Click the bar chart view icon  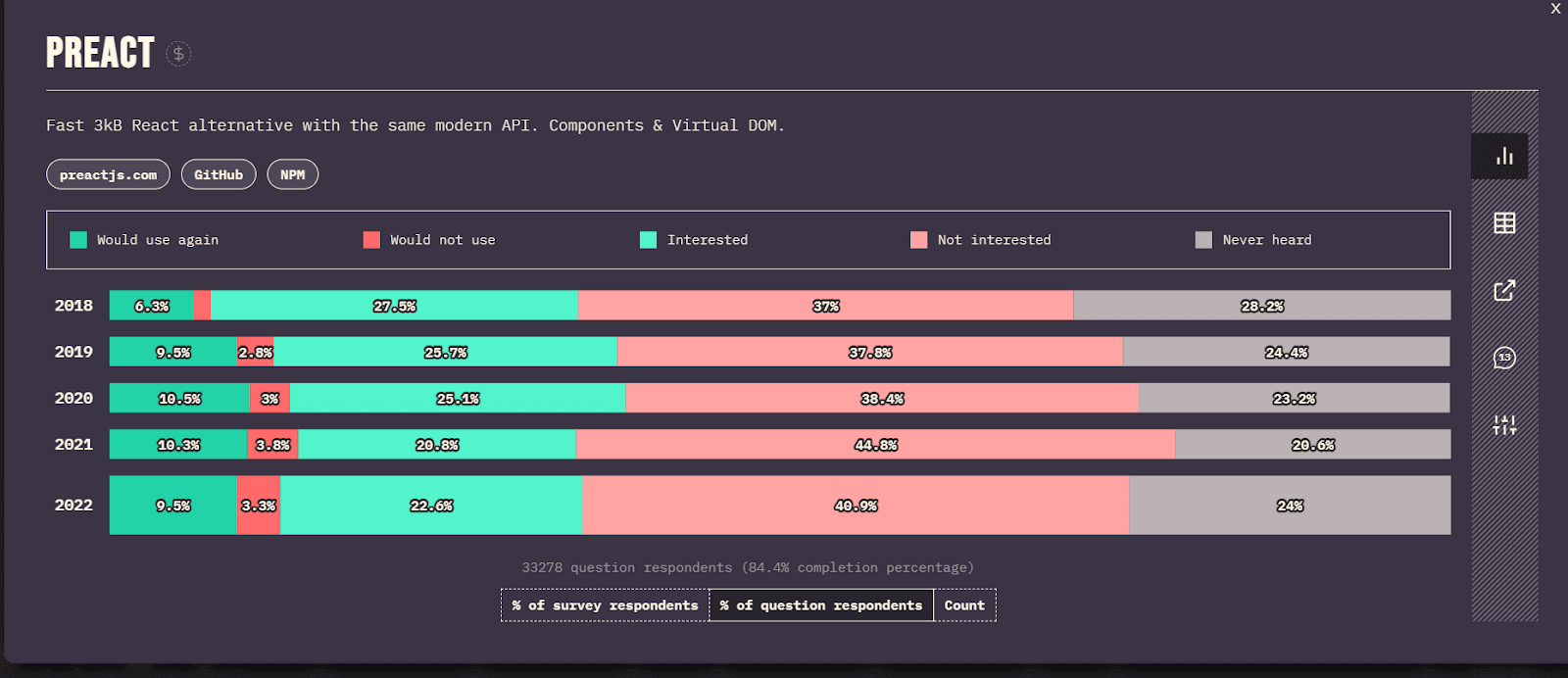click(x=1503, y=156)
